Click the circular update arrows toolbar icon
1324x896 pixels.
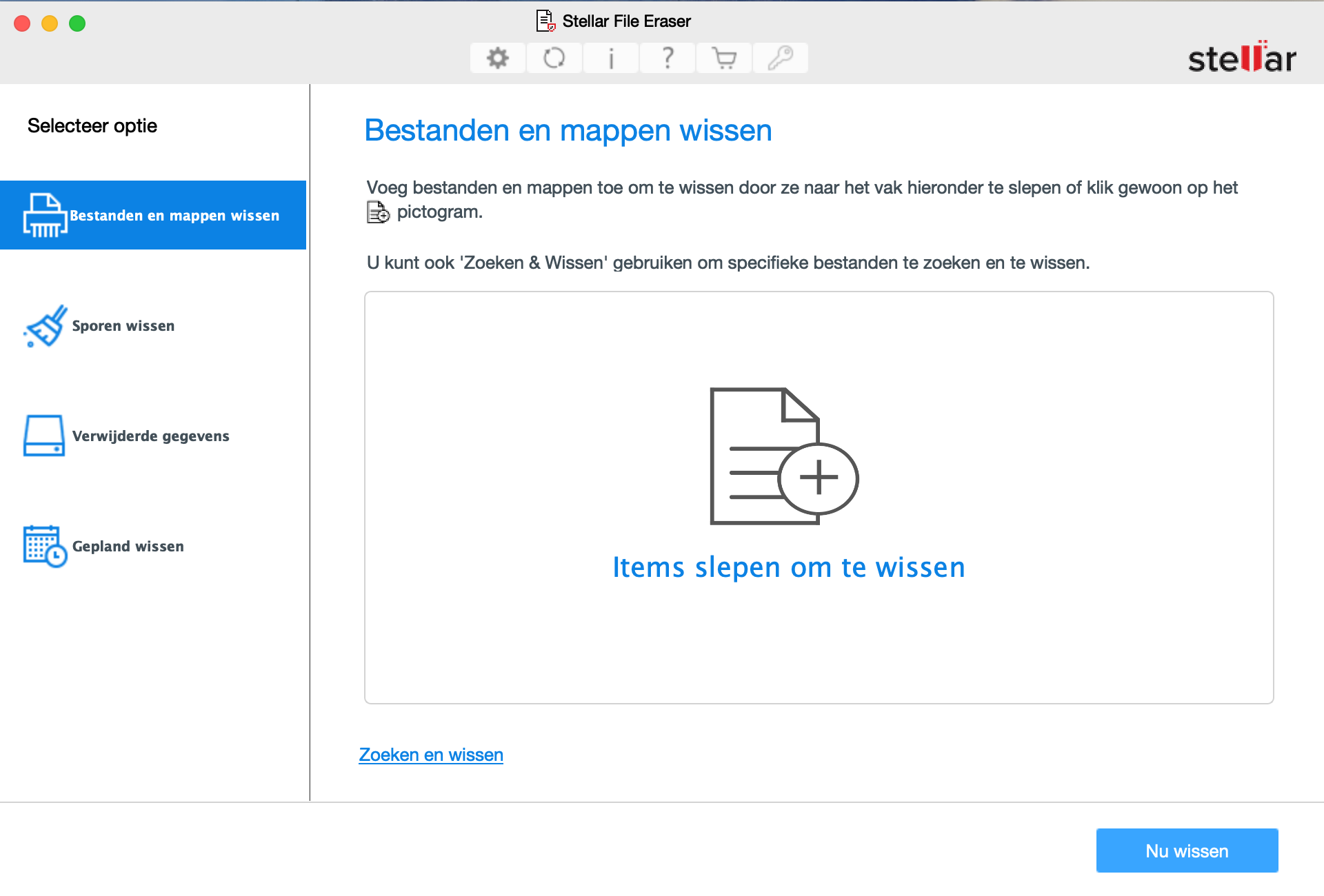[554, 58]
